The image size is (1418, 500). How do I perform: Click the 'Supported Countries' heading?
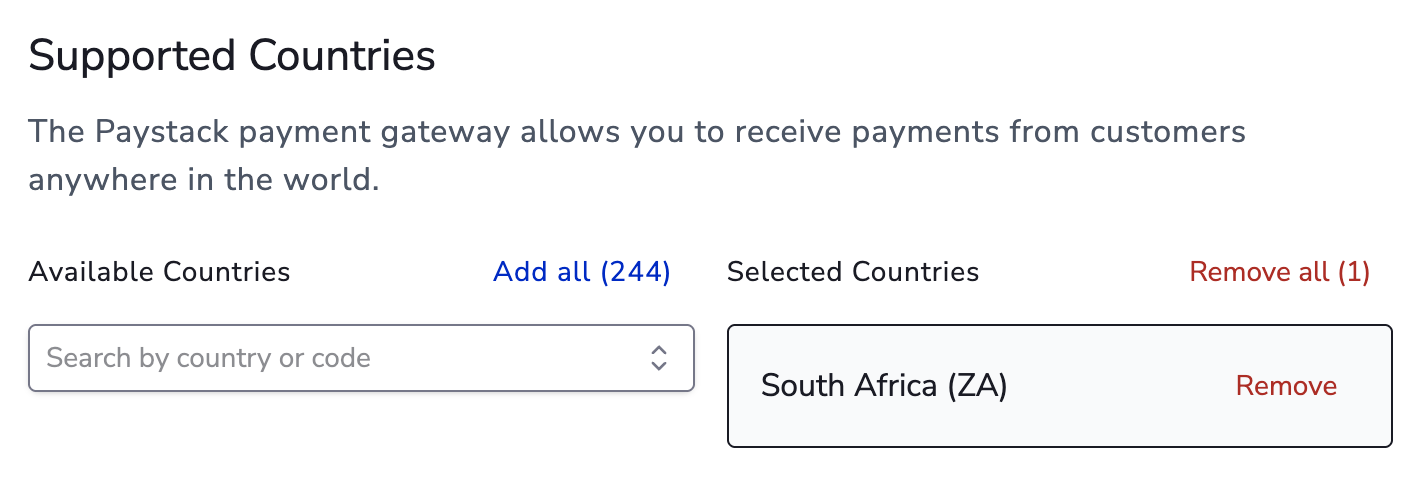pos(232,56)
